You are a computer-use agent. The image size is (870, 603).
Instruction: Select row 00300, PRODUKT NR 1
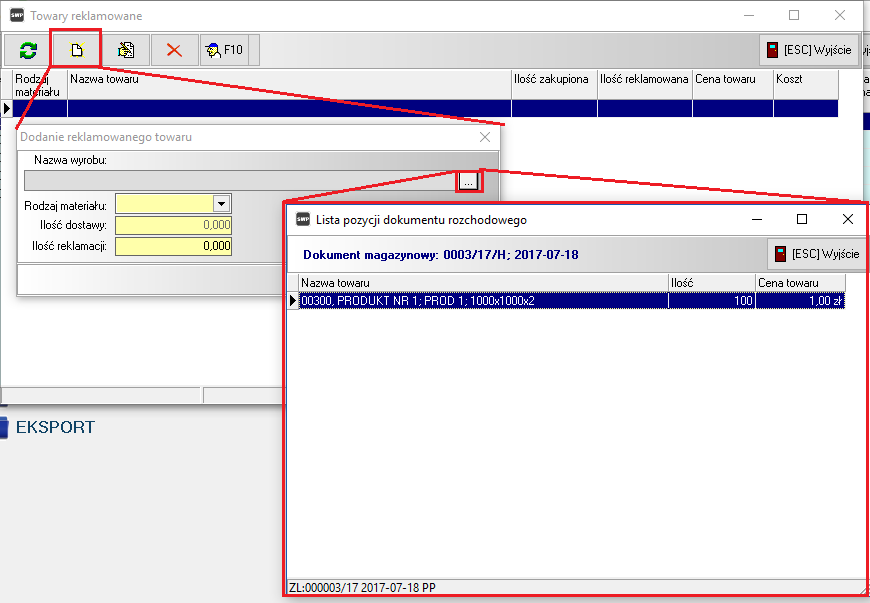[480, 300]
